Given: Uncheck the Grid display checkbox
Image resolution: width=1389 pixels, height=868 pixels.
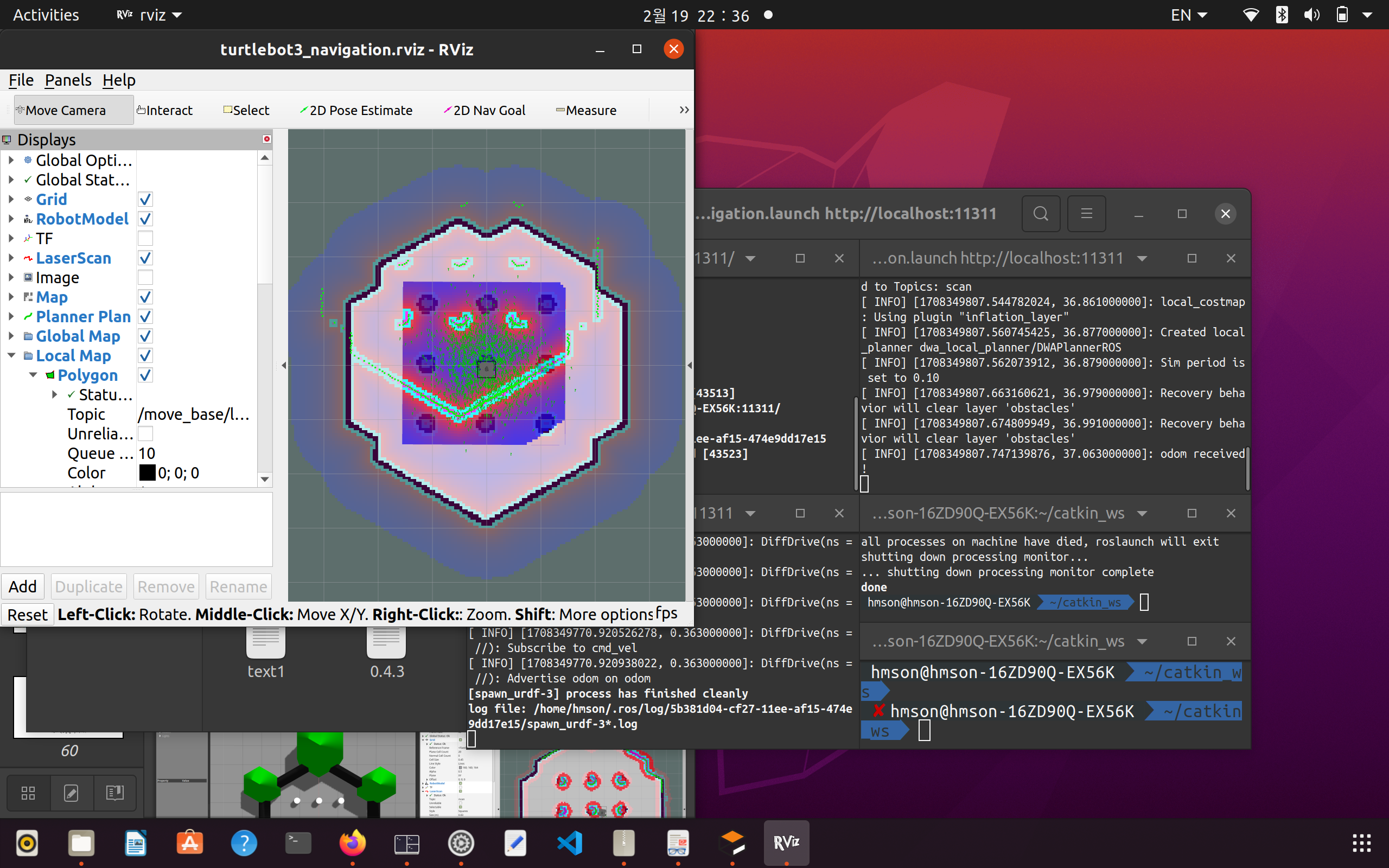Looking at the screenshot, I should pyautogui.click(x=145, y=199).
